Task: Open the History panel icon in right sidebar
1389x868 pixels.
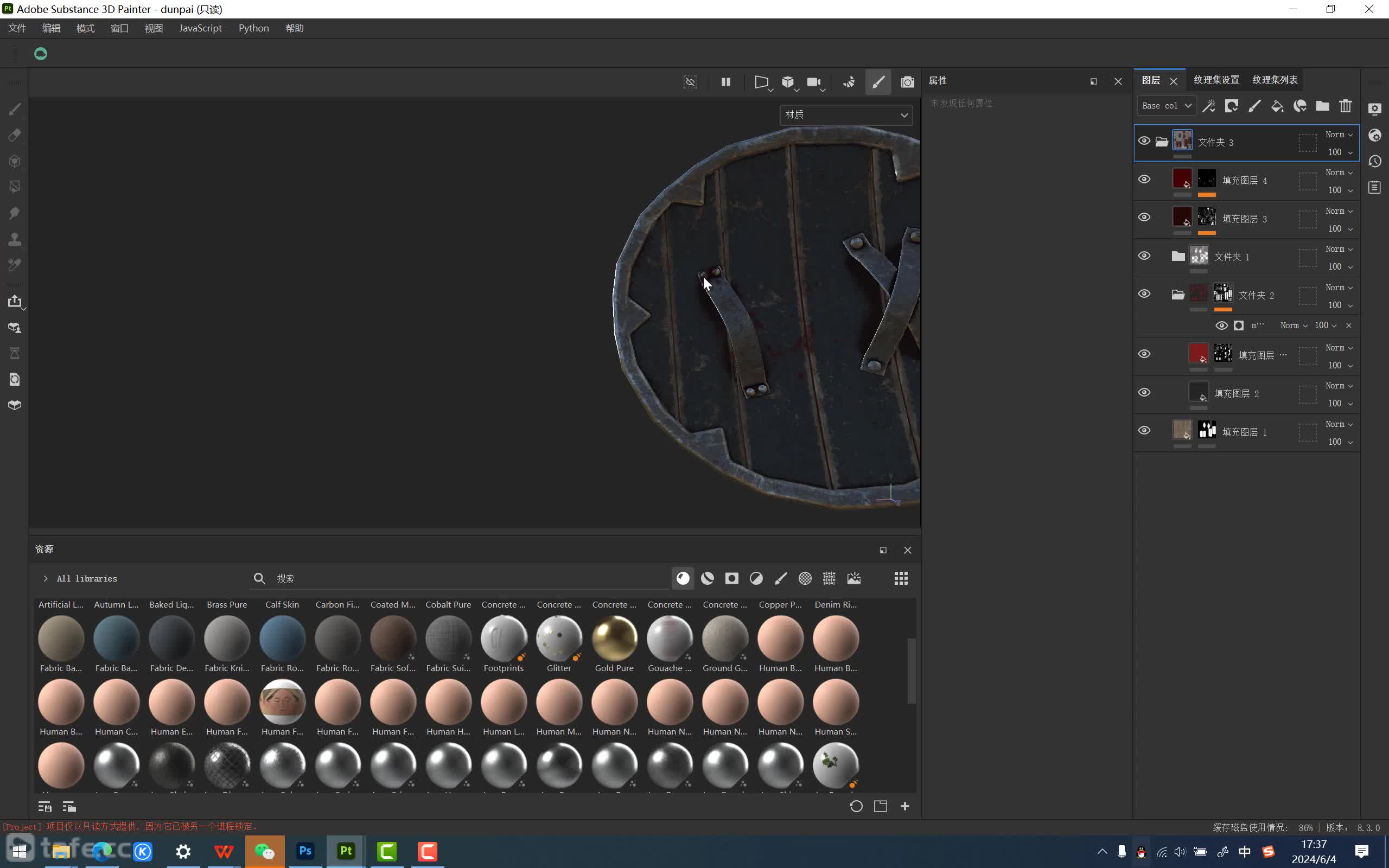Action: click(x=1375, y=161)
